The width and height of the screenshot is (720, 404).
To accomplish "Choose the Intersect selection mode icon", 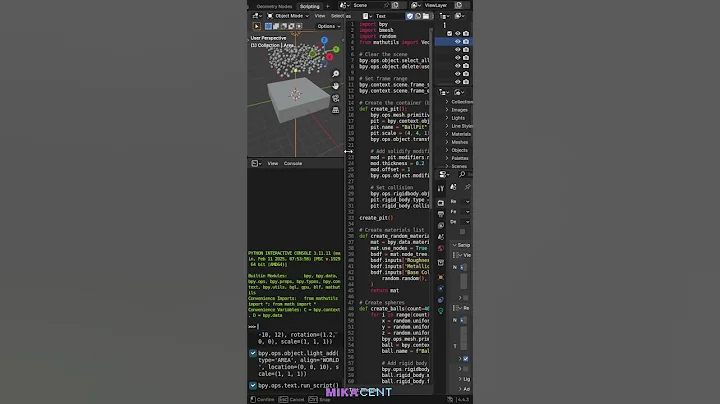I will click(299, 26).
